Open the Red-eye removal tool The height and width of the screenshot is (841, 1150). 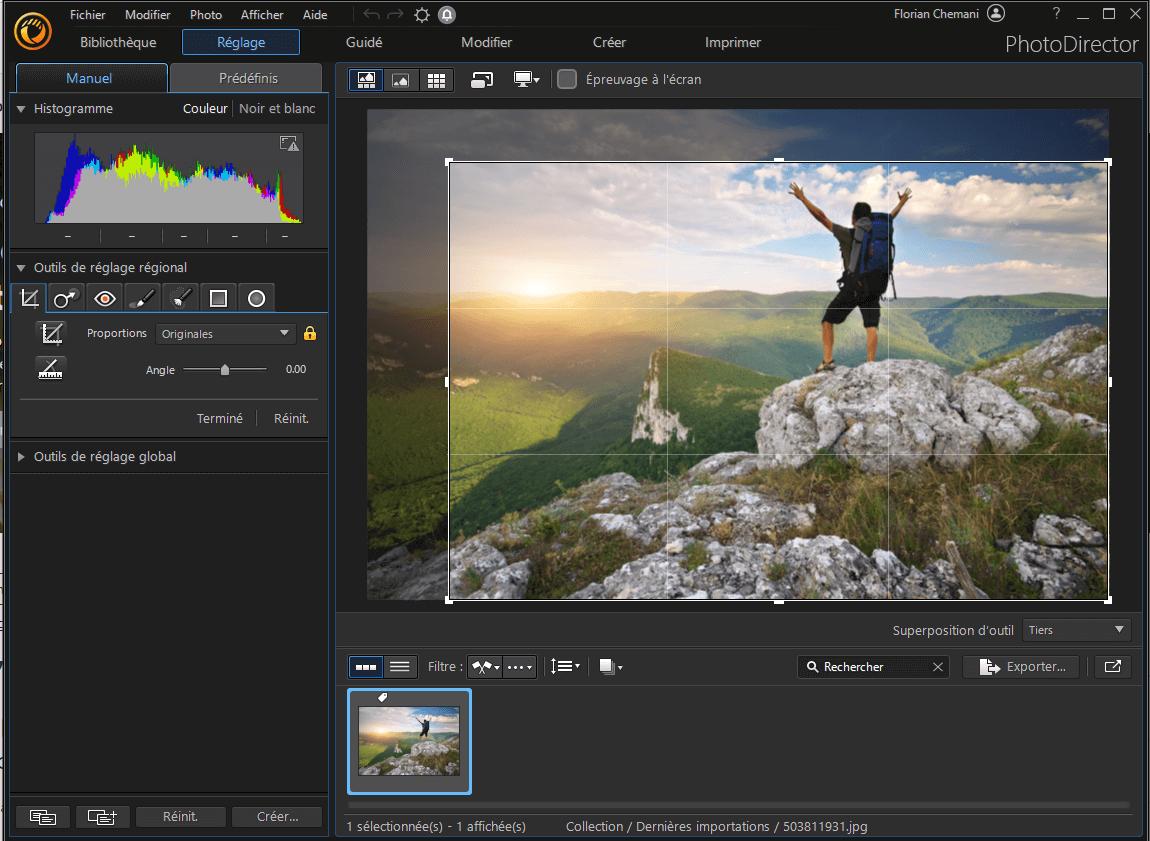pos(104,297)
